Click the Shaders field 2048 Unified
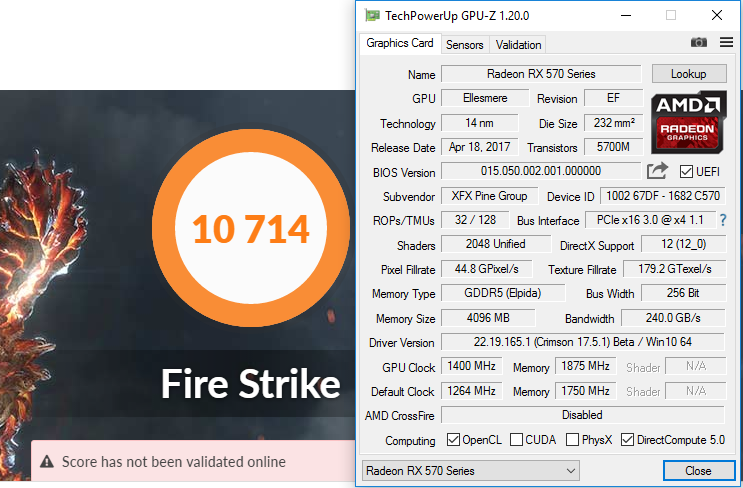This screenshot has height=488, width=743. coord(496,244)
